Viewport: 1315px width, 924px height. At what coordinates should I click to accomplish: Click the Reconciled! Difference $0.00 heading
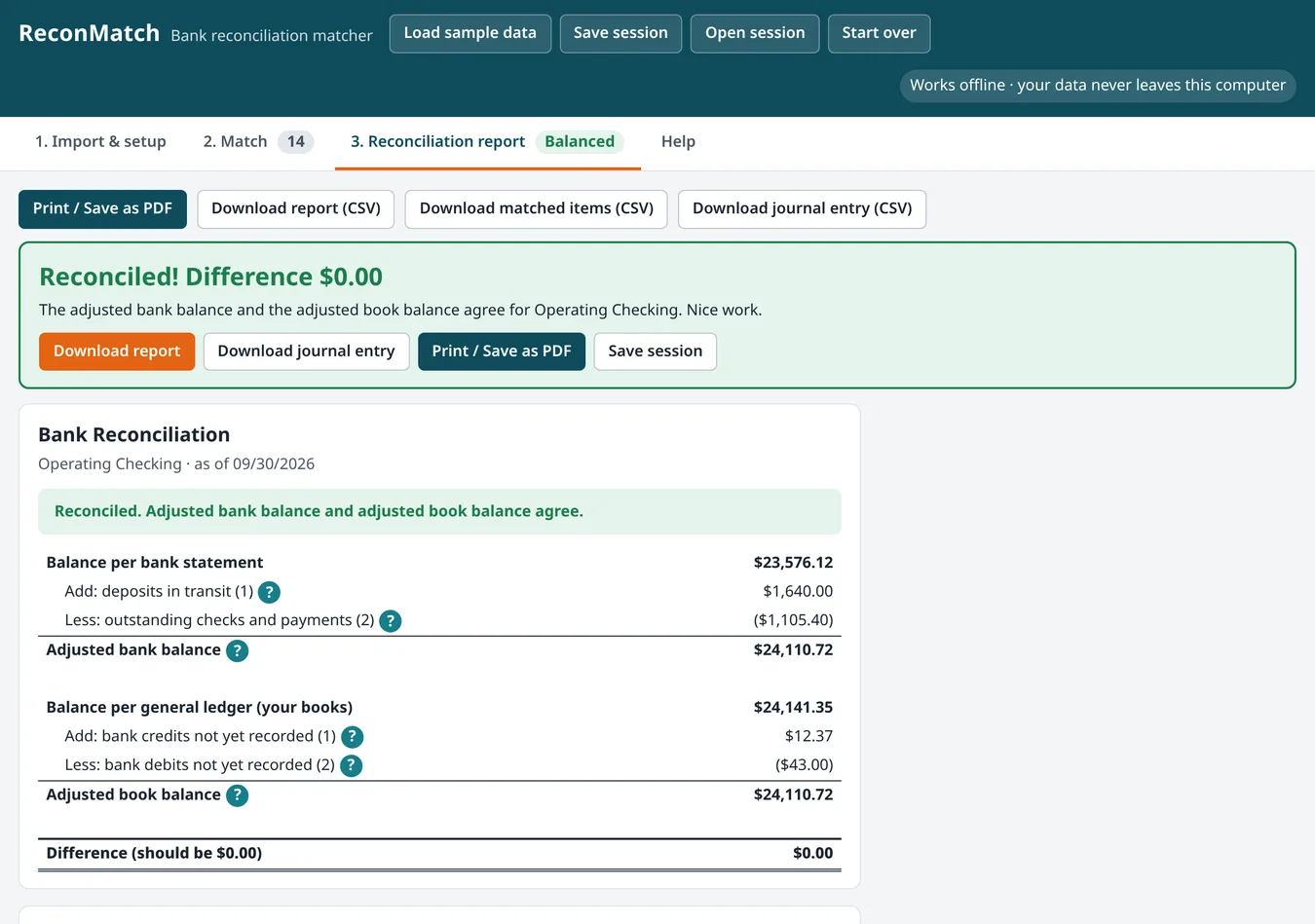(210, 277)
